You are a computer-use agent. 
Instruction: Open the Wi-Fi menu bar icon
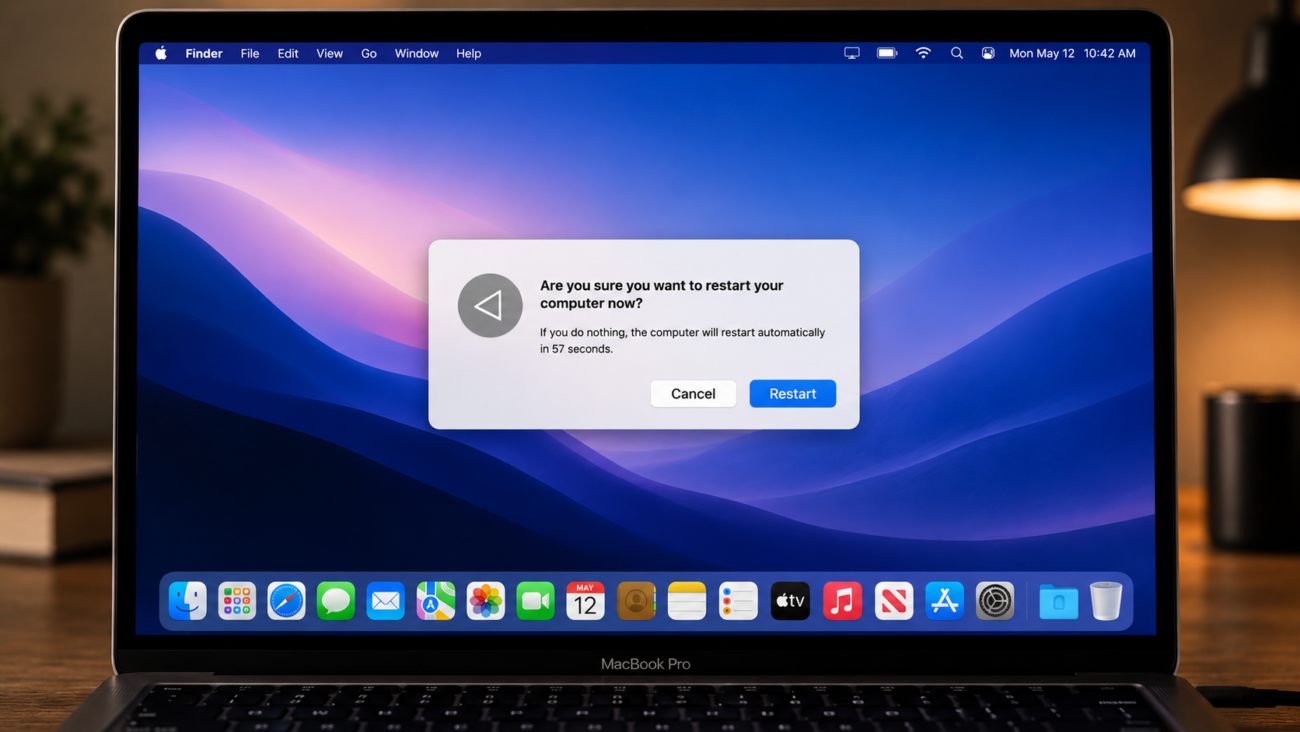coord(923,53)
